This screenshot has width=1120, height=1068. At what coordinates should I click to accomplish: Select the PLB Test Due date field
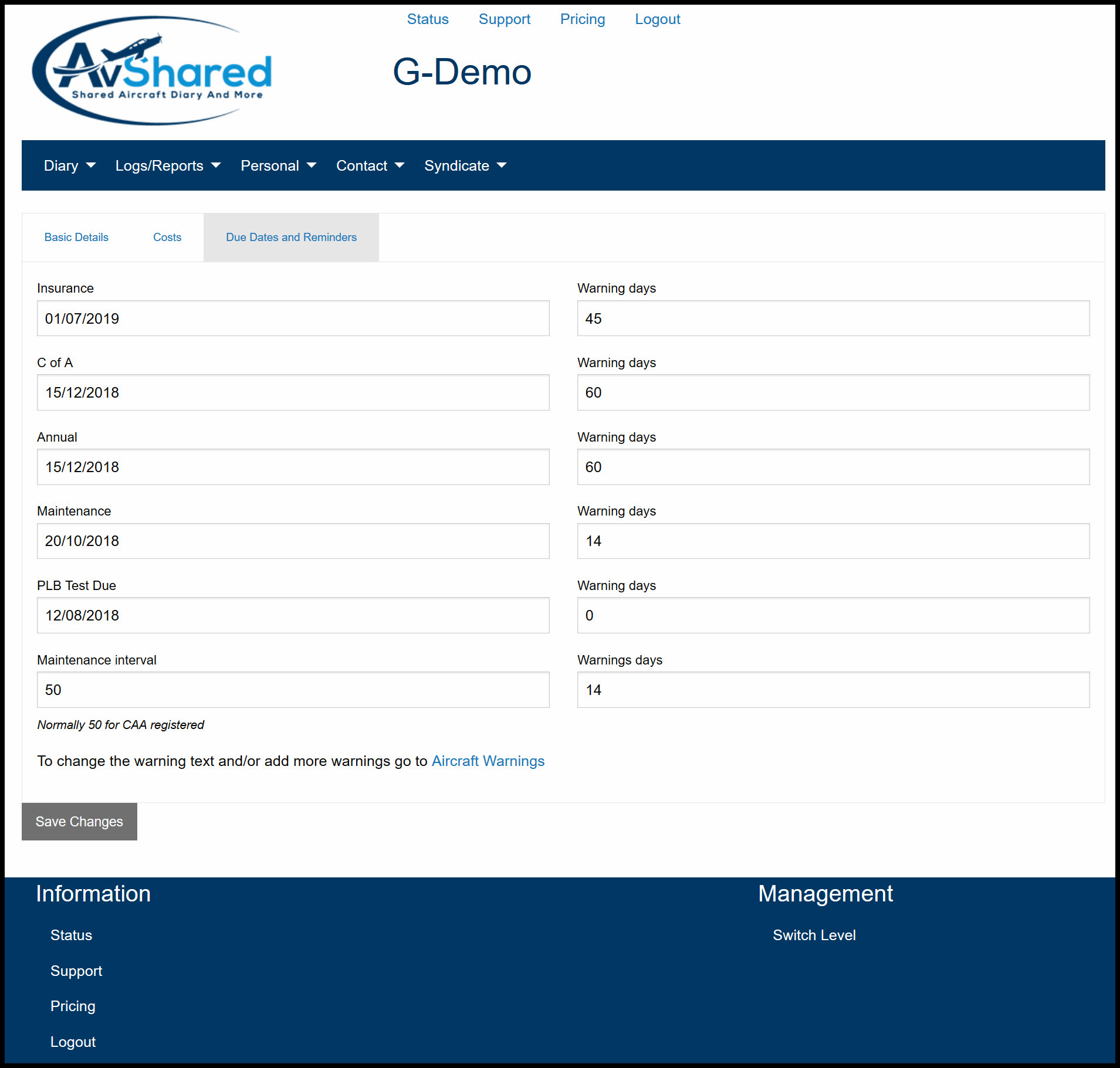[293, 615]
